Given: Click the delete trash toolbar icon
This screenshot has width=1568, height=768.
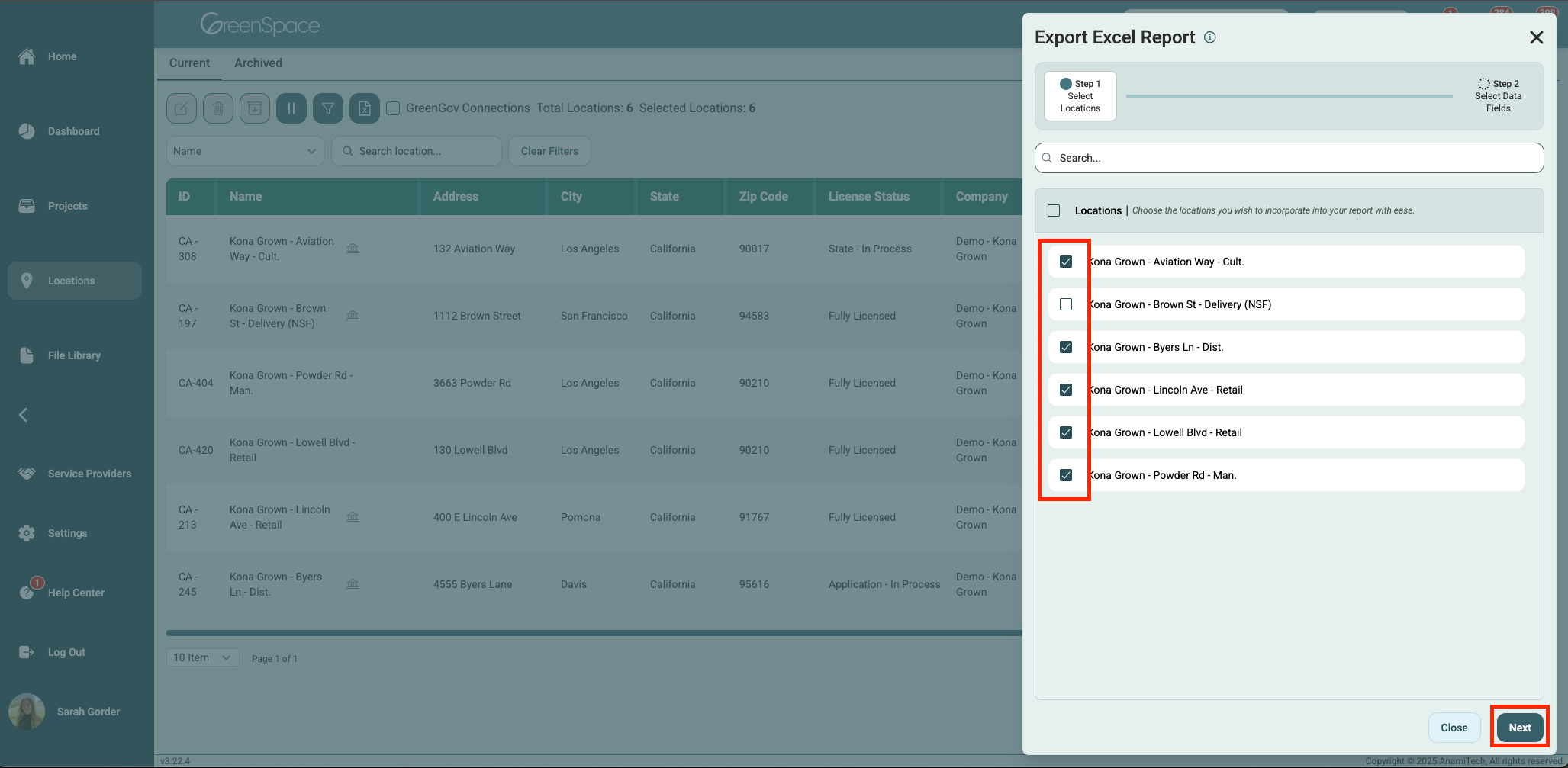Looking at the screenshot, I should point(218,108).
